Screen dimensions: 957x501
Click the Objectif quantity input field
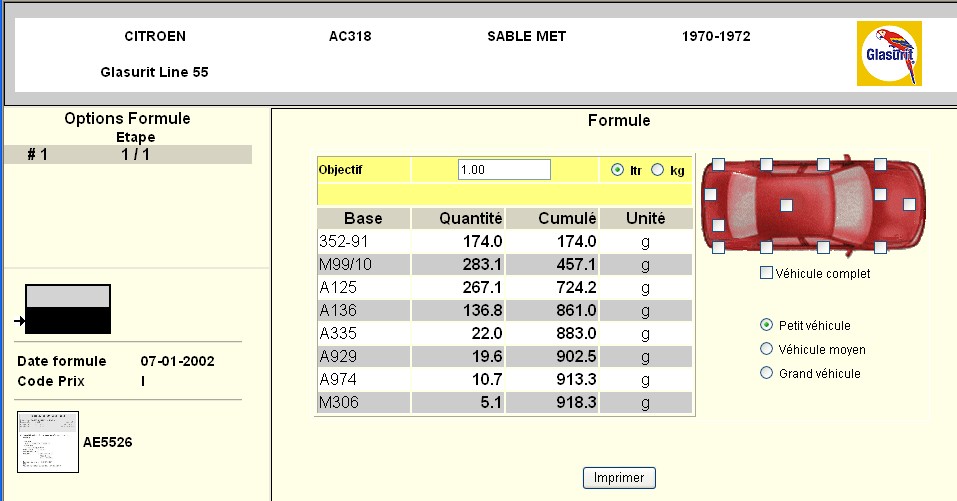point(504,170)
